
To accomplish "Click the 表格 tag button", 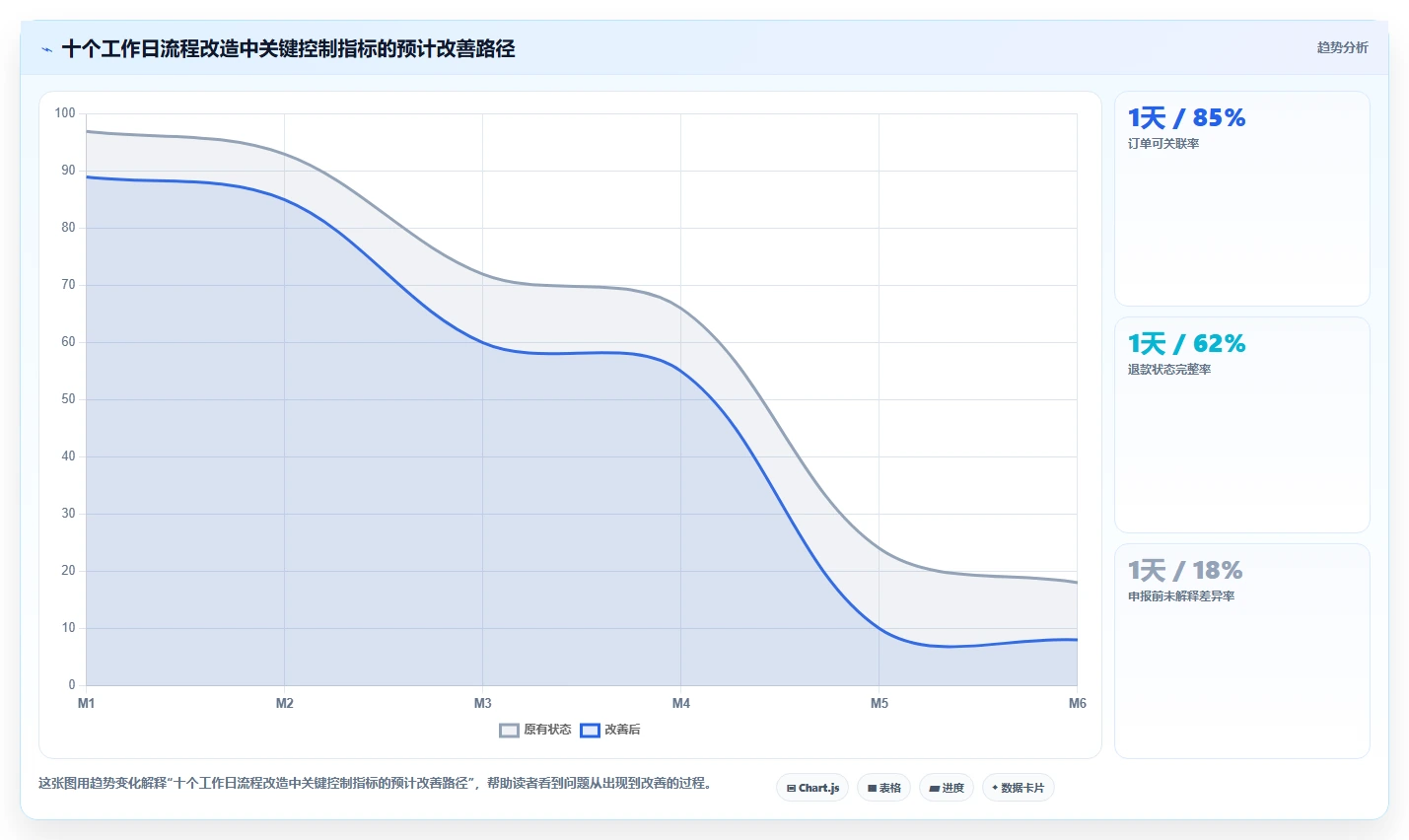I will 883,788.
